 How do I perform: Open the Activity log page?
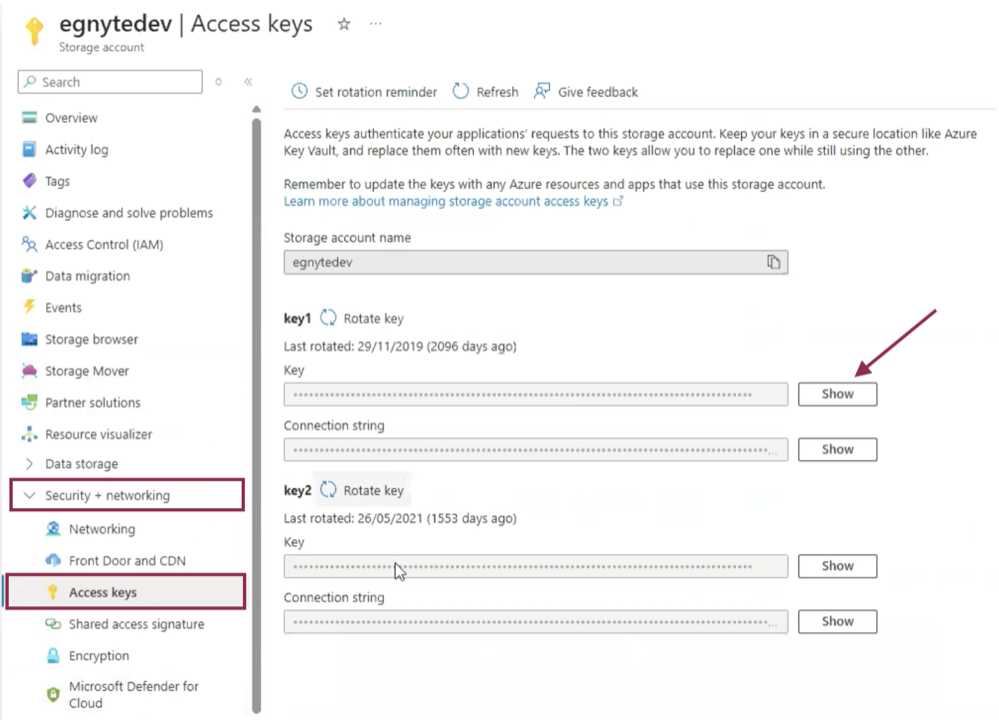click(75, 149)
